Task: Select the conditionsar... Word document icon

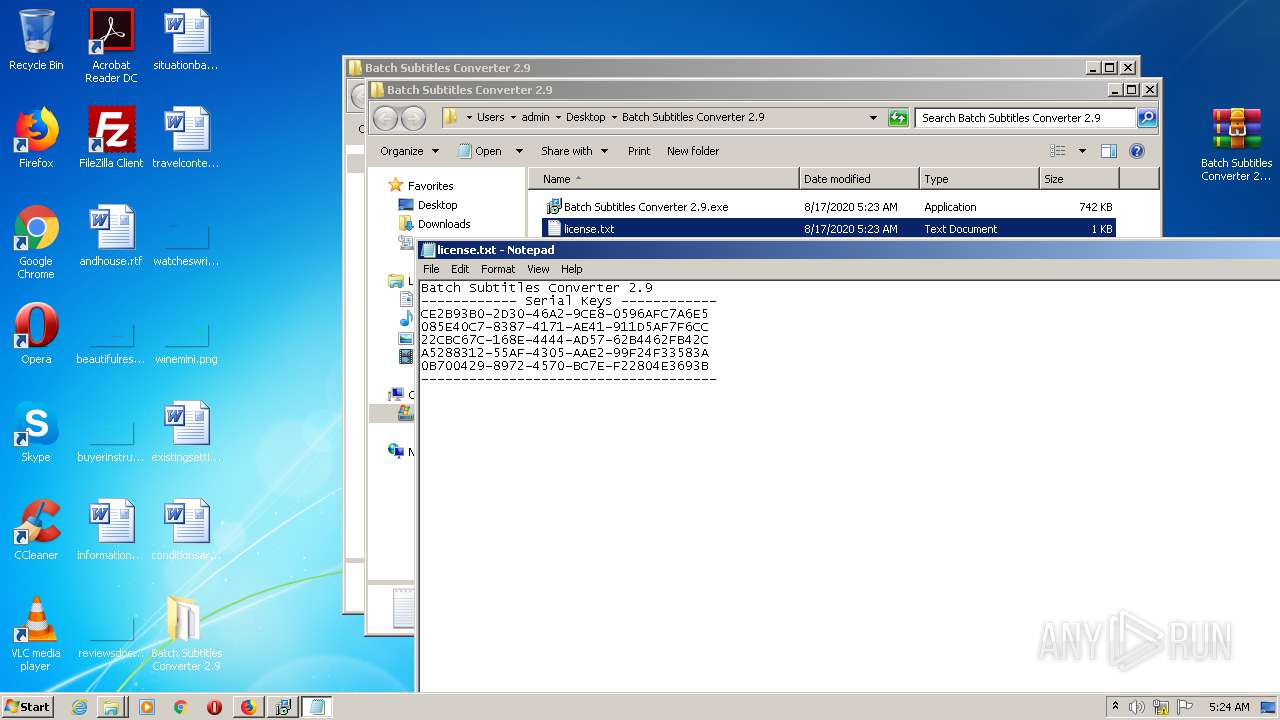Action: (186, 530)
